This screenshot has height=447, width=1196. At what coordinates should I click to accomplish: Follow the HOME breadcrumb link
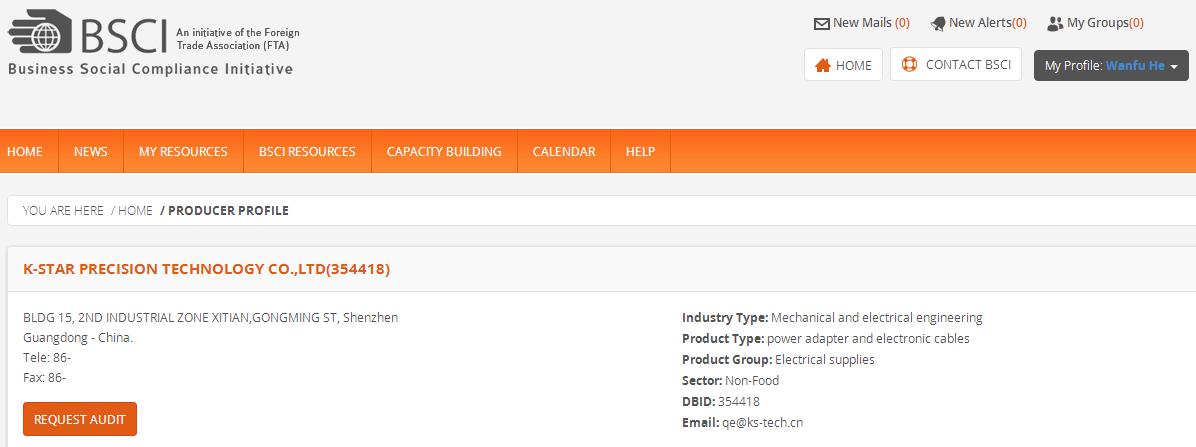[135, 211]
